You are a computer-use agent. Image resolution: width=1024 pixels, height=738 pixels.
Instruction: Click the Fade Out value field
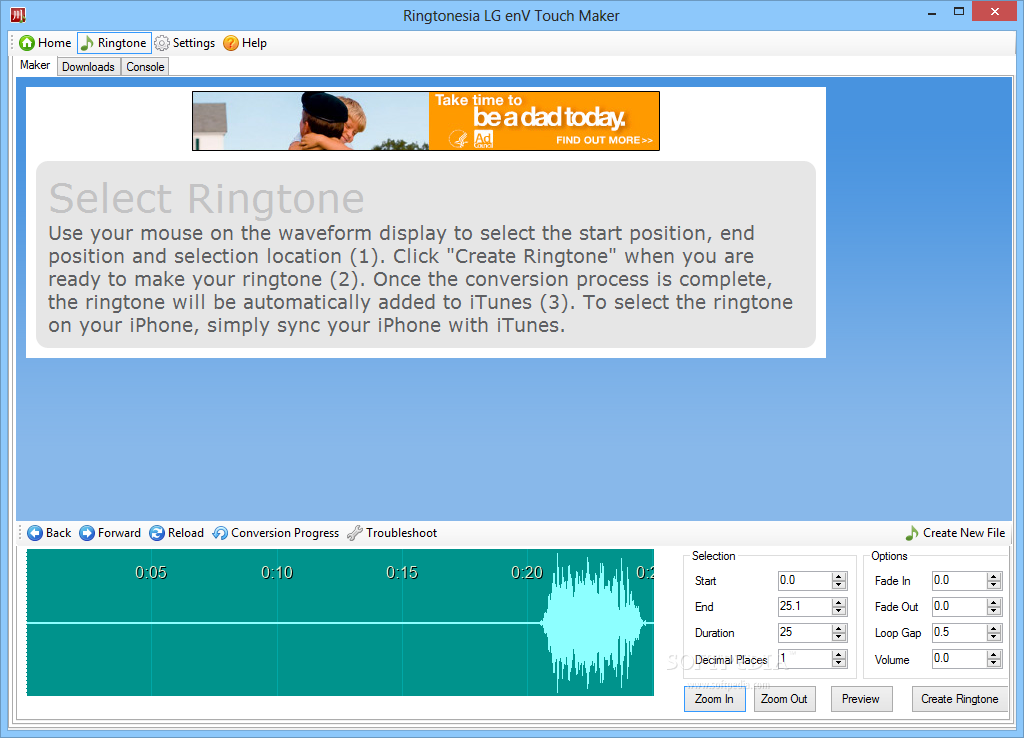pos(959,607)
